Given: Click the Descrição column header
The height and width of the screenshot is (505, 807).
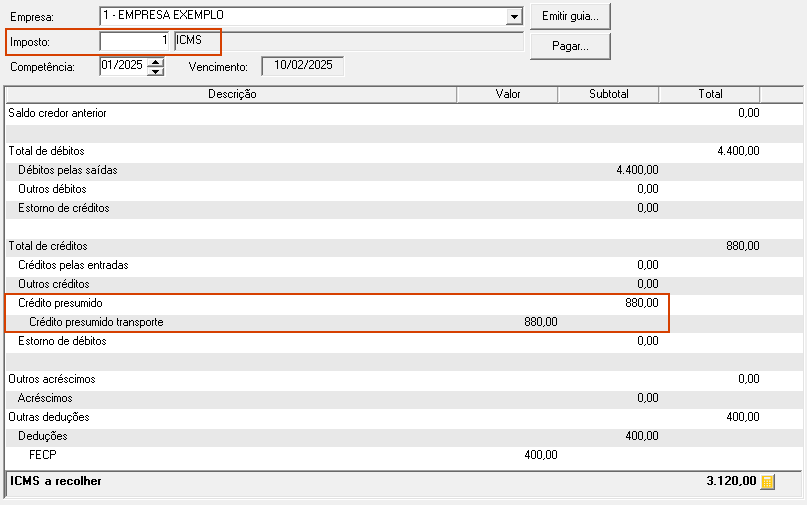Looking at the screenshot, I should tap(232, 94).
